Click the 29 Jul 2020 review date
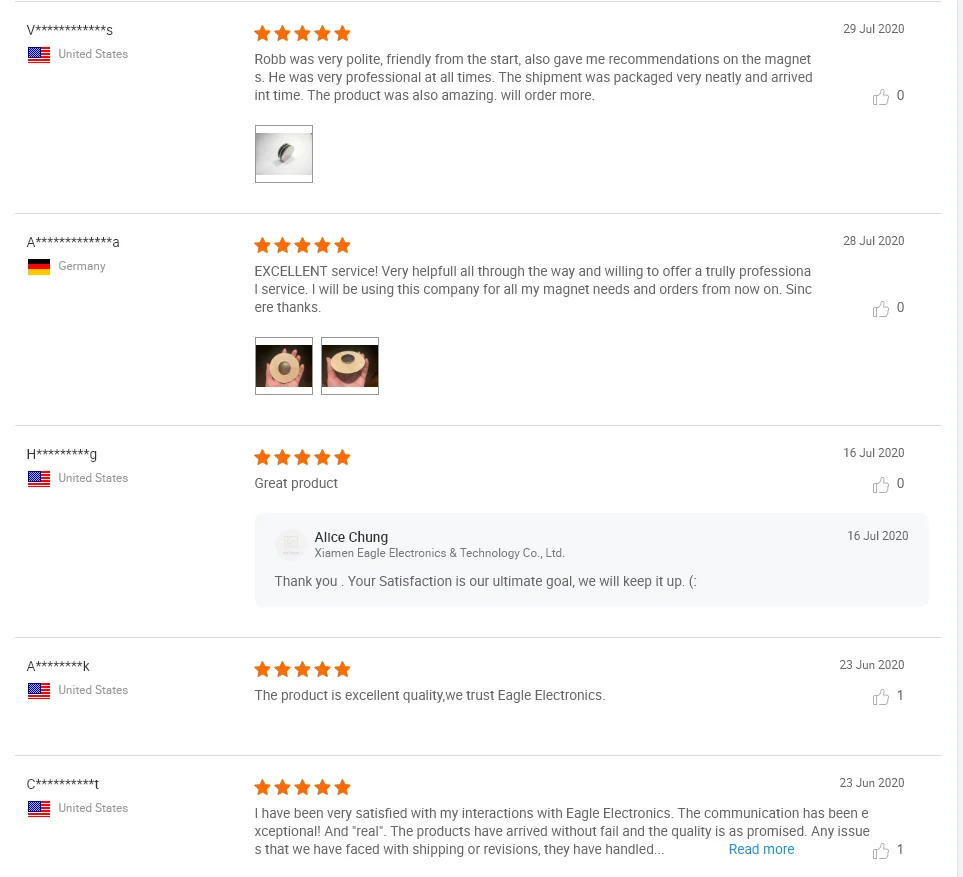 pyautogui.click(x=873, y=29)
